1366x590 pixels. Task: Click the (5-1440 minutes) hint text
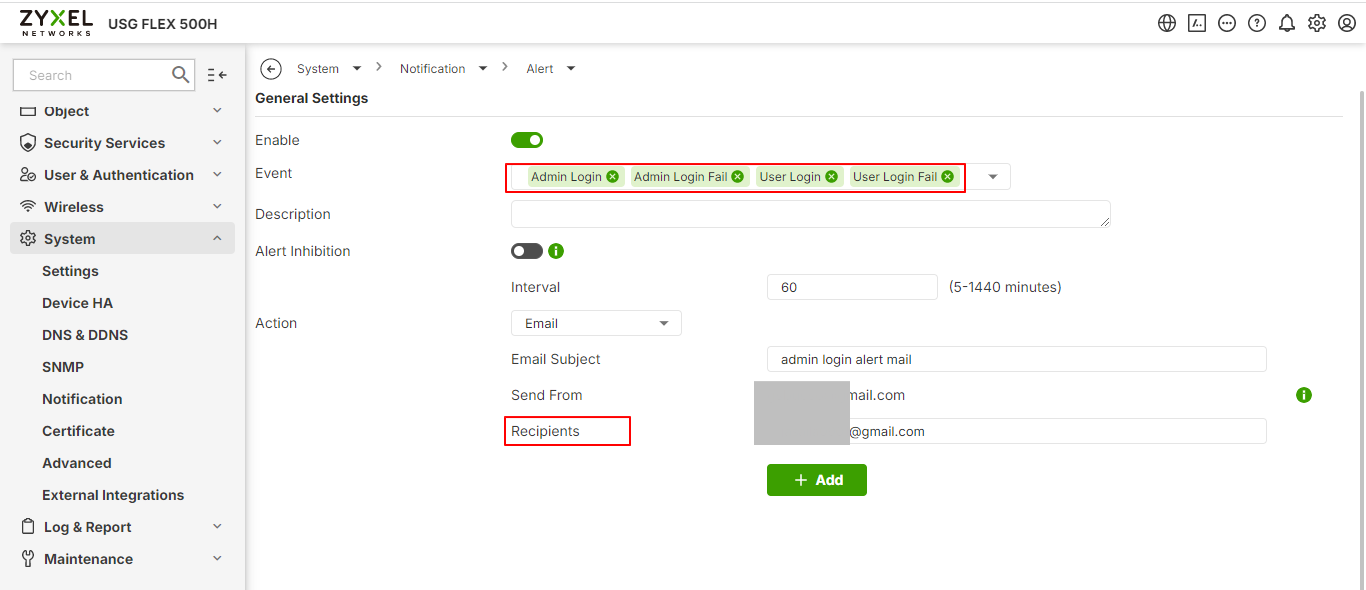coord(1005,287)
